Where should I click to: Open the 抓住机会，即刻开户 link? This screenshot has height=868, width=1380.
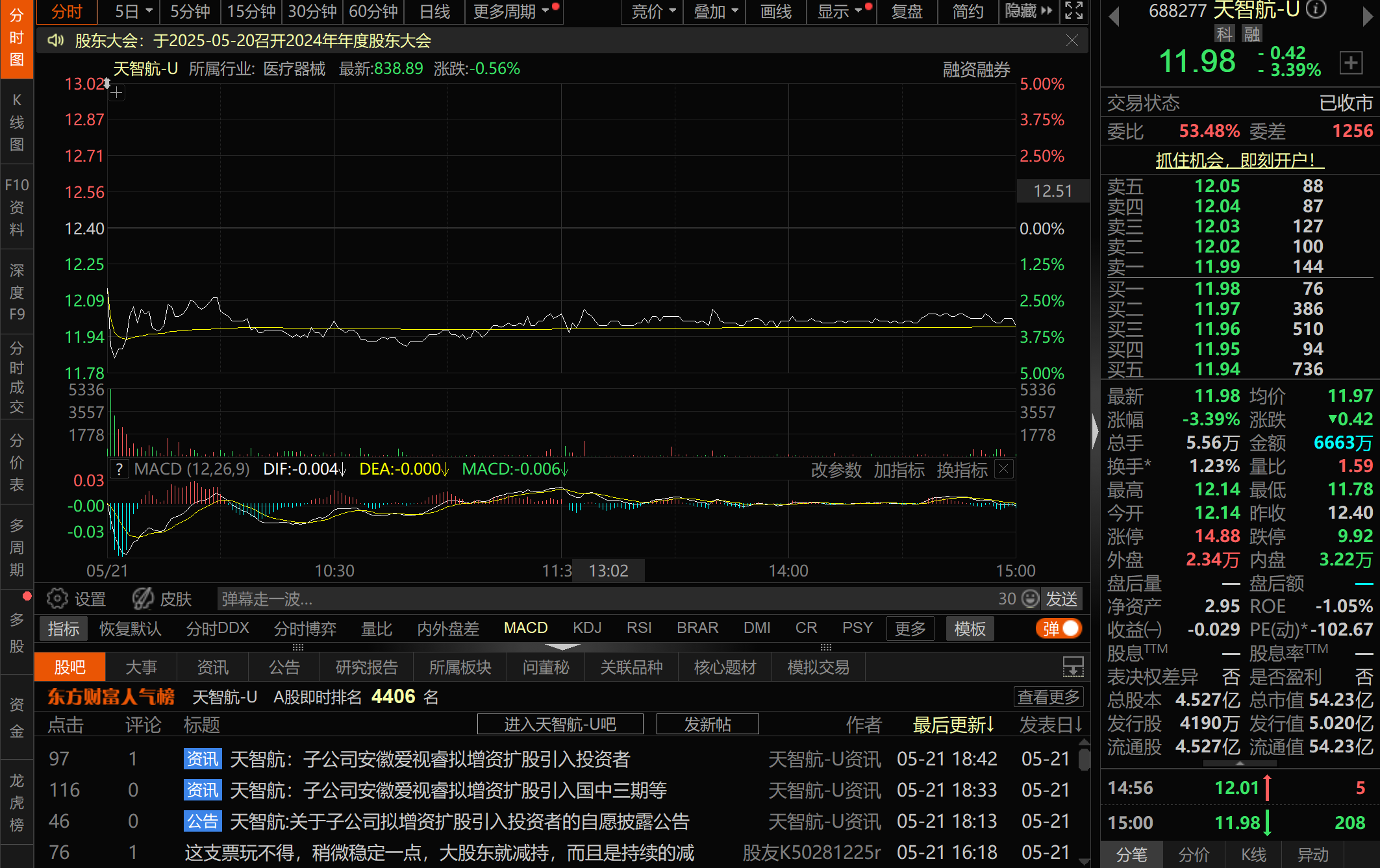[x=1240, y=160]
